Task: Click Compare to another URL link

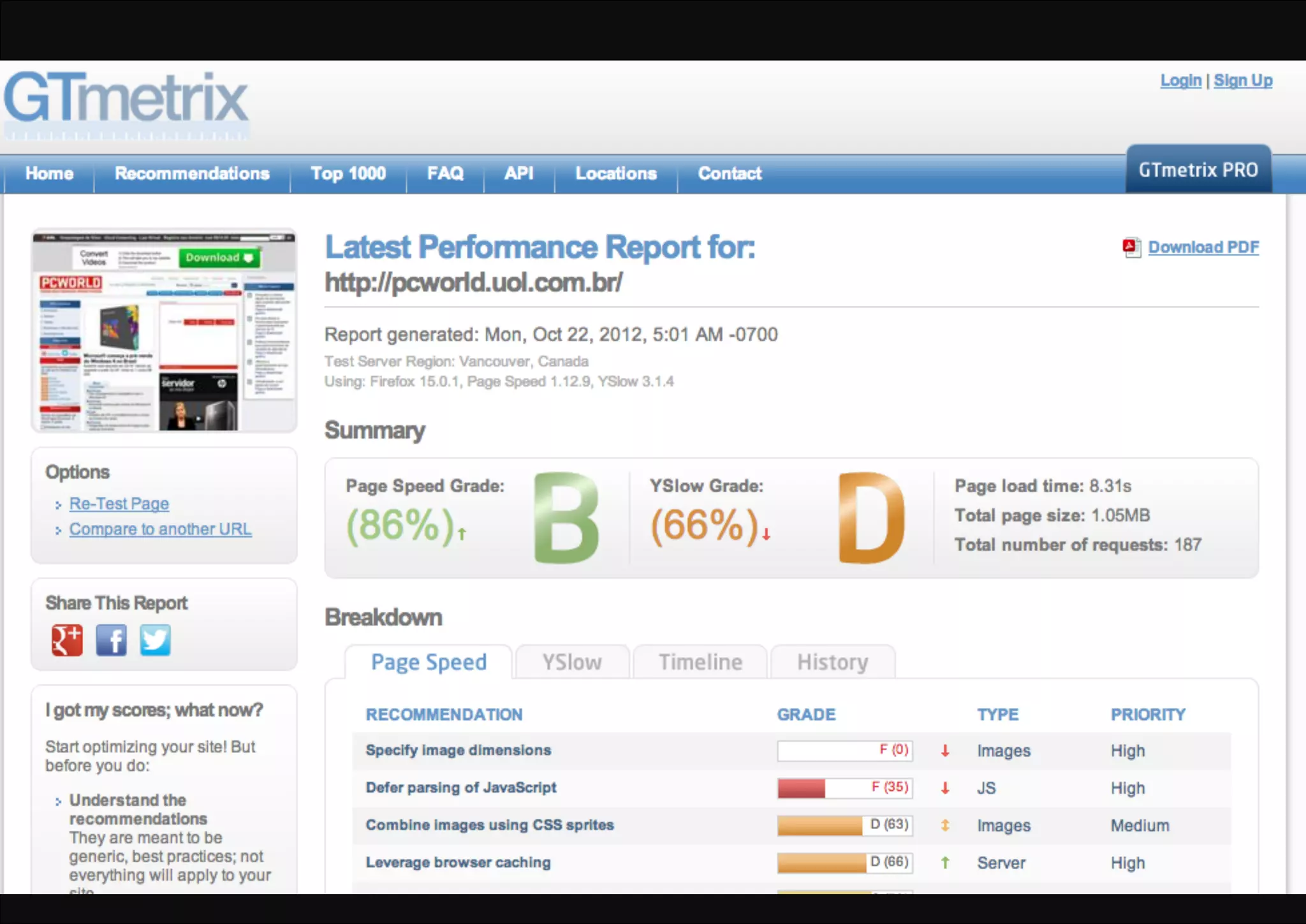Action: coord(160,529)
